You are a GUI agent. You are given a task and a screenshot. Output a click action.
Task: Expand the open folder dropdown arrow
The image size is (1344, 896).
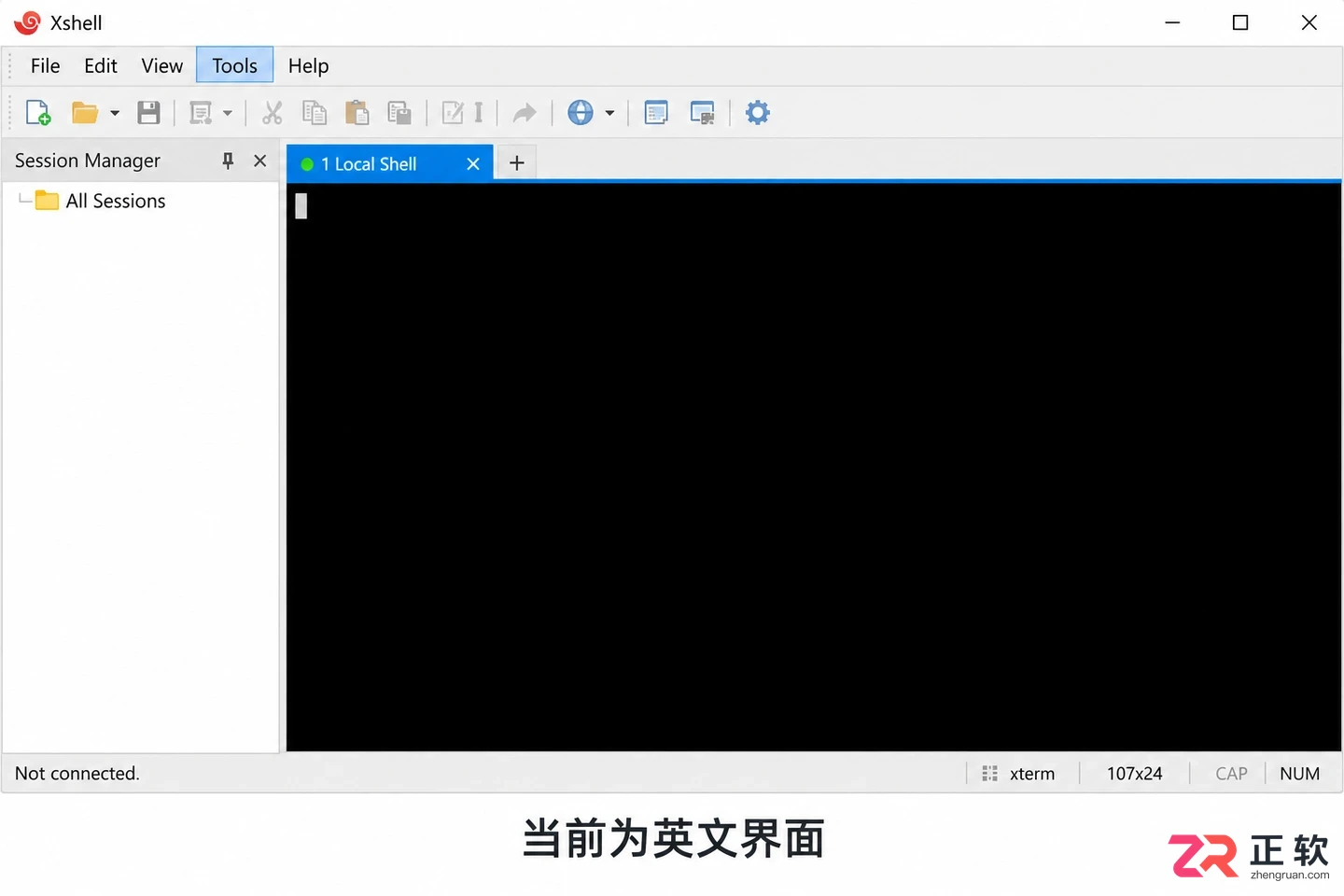115,113
